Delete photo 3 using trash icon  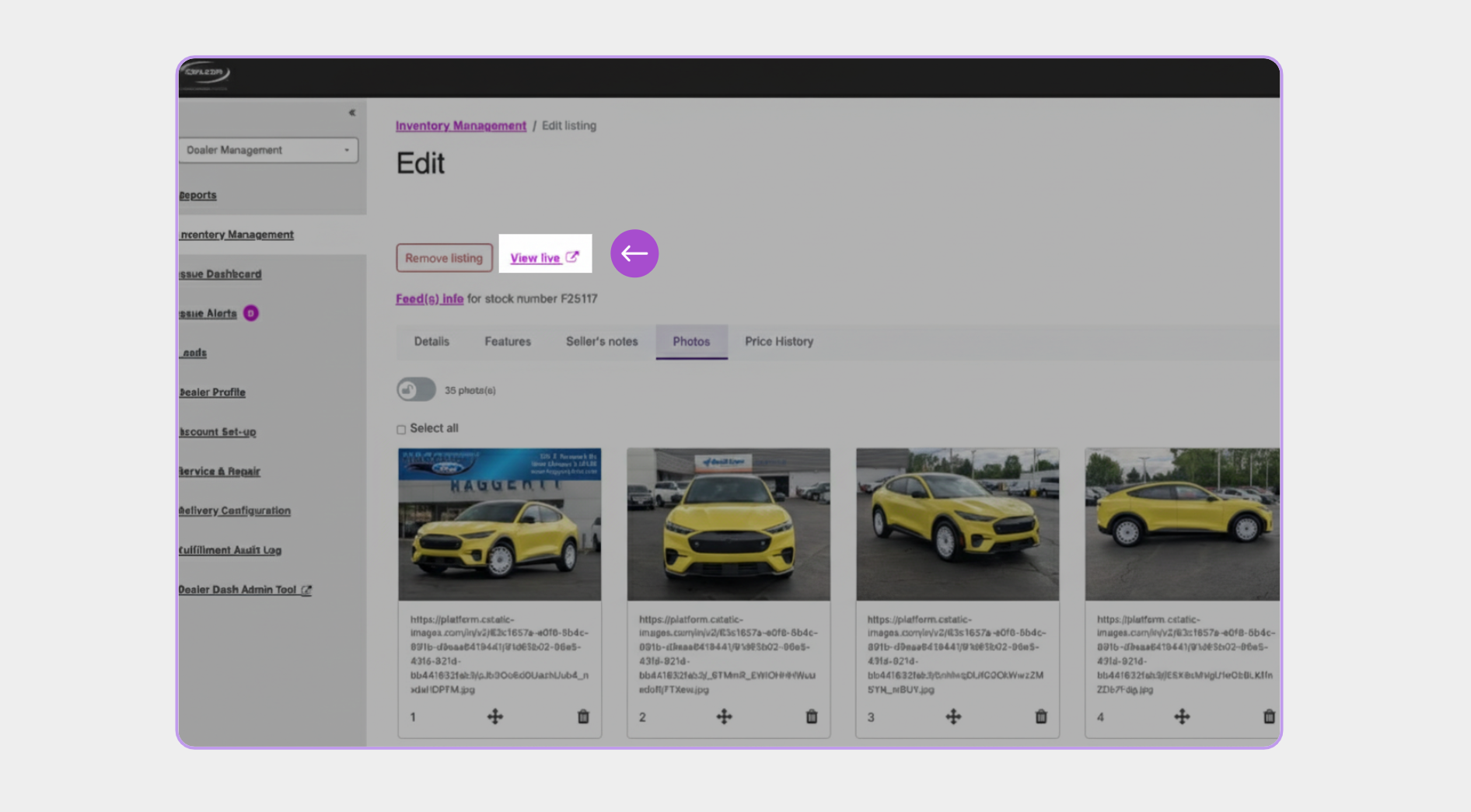coord(1041,716)
